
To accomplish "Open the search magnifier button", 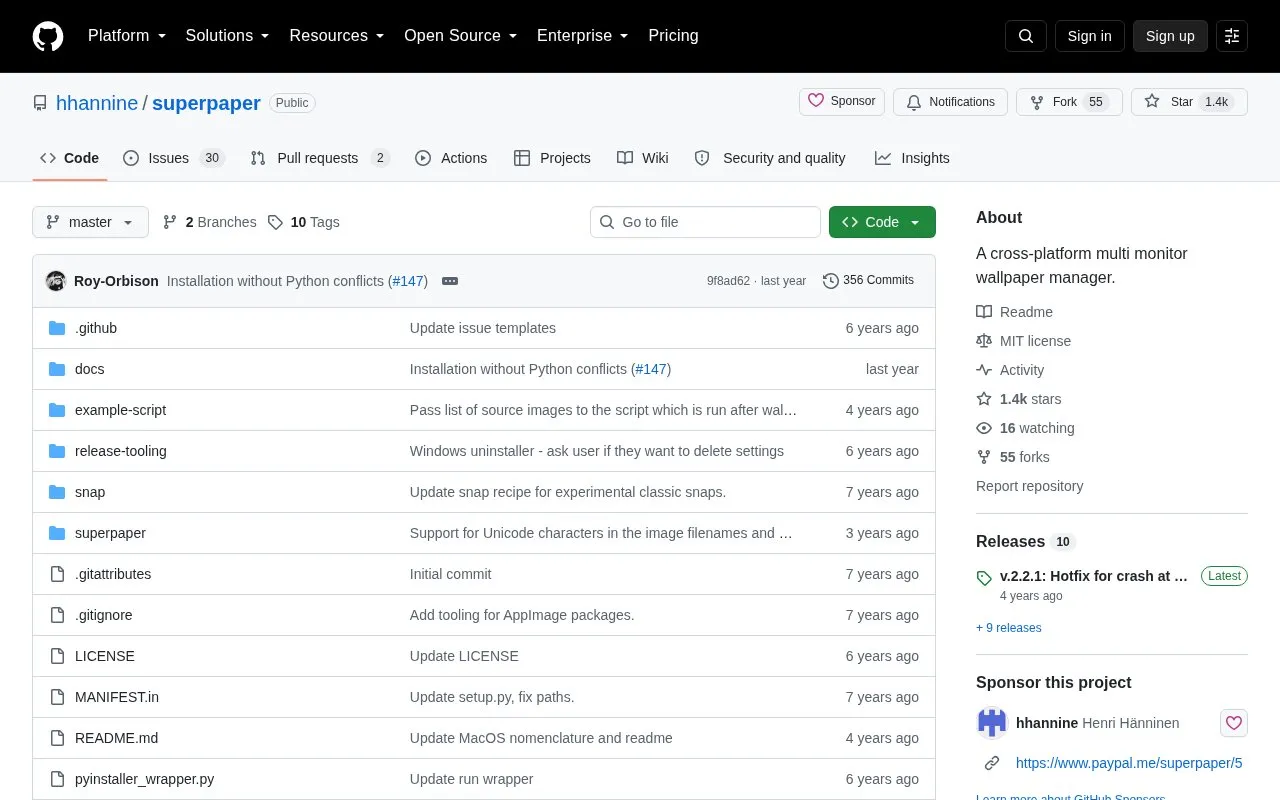I will click(x=1026, y=36).
